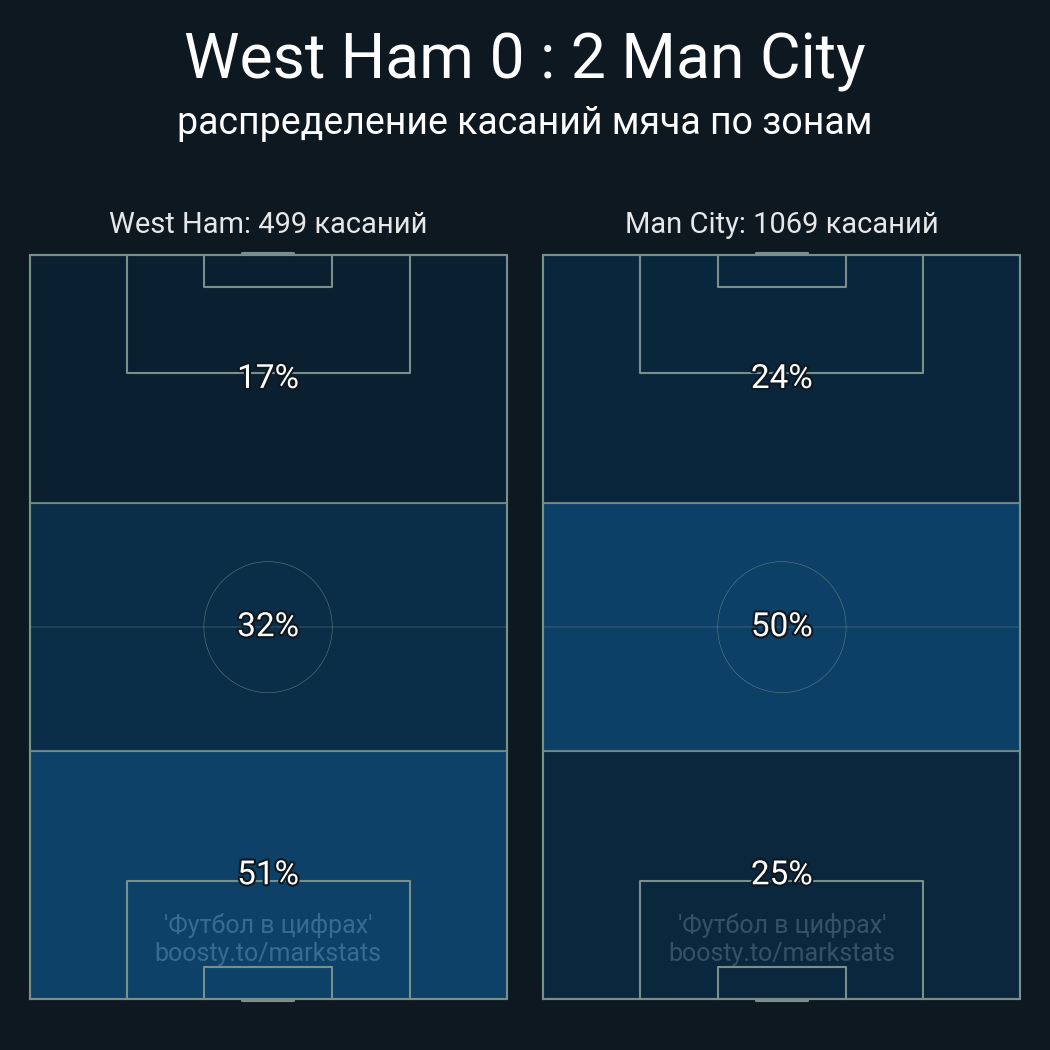This screenshot has width=1050, height=1050.
Task: Click Man City's 24% attacking zone label
Action: coord(782,377)
